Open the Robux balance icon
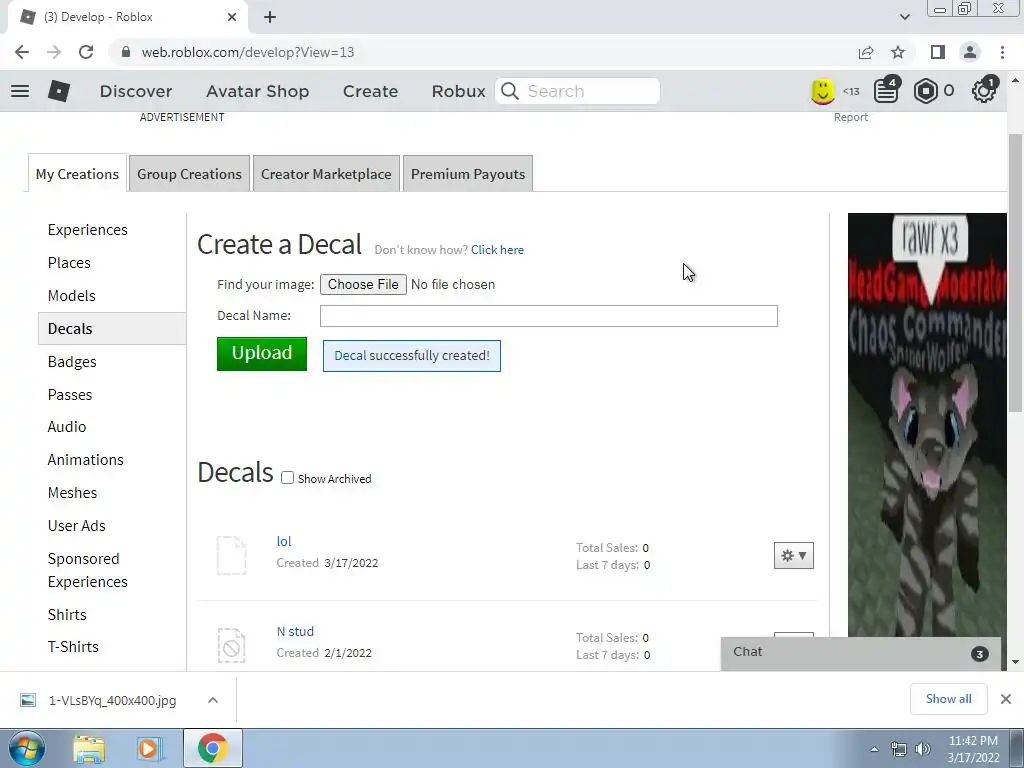Image resolution: width=1024 pixels, height=768 pixels. pos(925,91)
